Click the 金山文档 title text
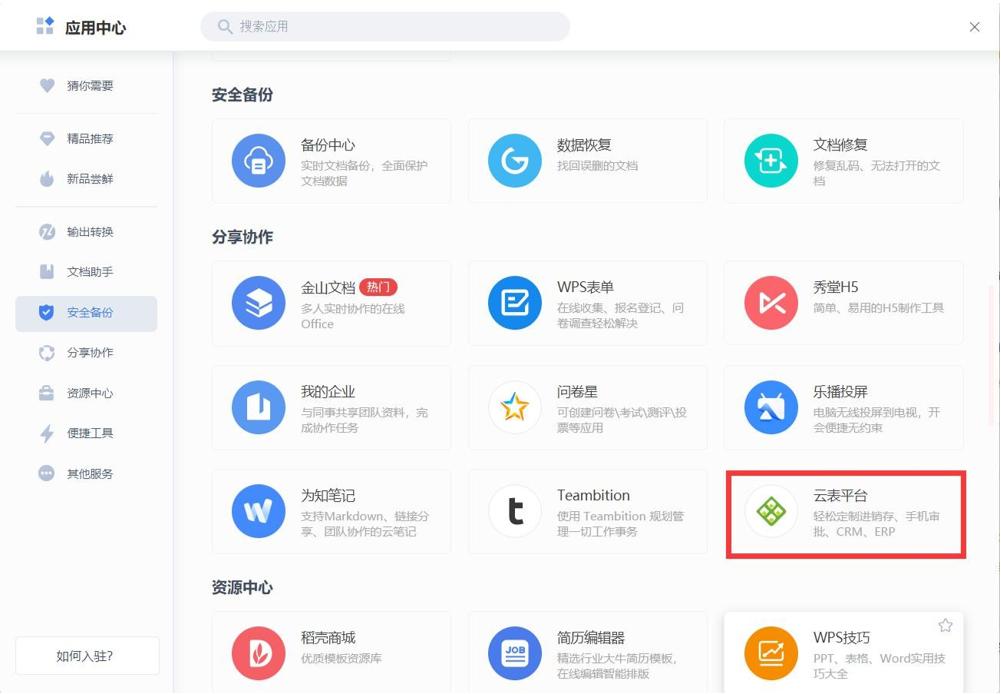 coord(328,287)
